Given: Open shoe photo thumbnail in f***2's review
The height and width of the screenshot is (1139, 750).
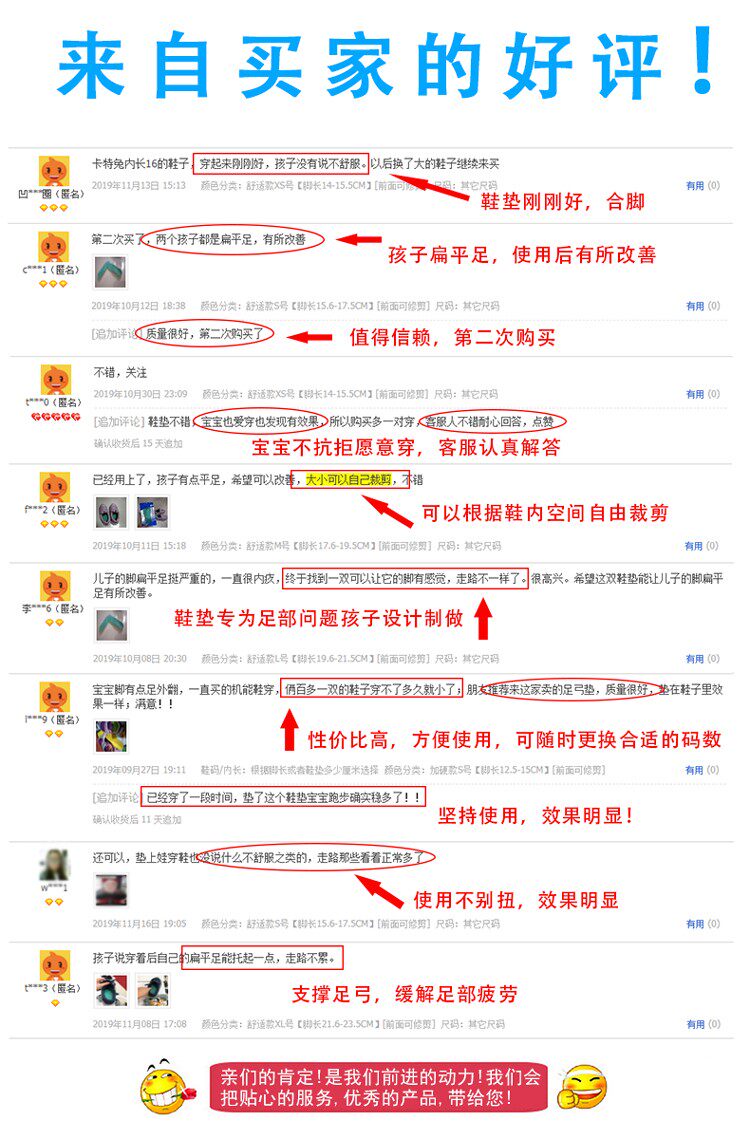Looking at the screenshot, I should (x=111, y=512).
